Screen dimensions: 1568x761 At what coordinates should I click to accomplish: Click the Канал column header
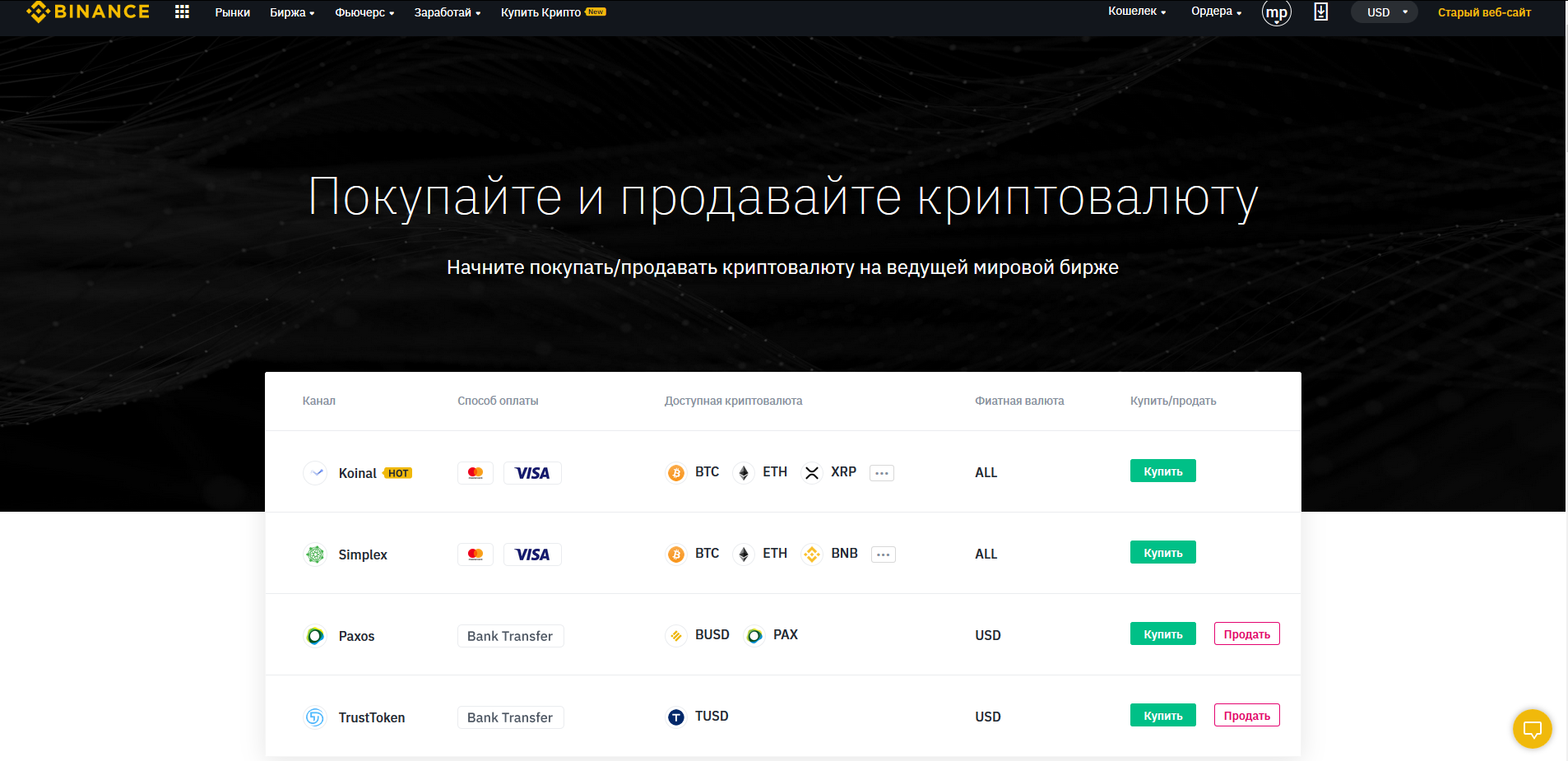click(318, 401)
